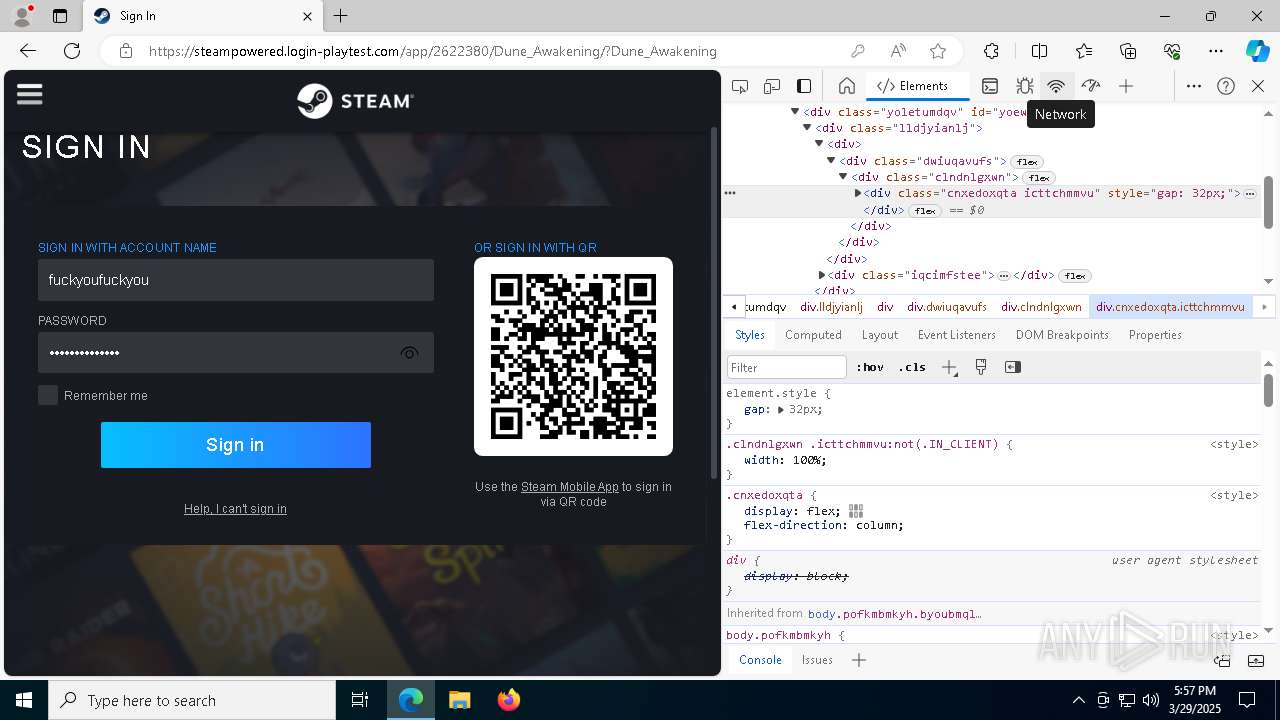This screenshot has width=1280, height=720.
Task: Activate DevTools inspect element picker
Action: (740, 86)
